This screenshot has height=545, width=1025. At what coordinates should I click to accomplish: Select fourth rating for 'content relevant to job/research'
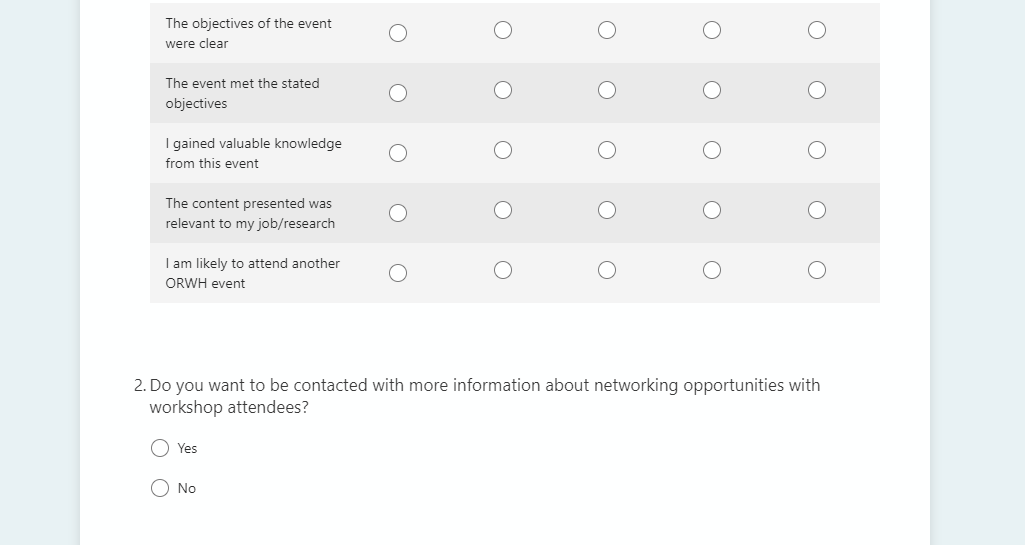(x=712, y=210)
